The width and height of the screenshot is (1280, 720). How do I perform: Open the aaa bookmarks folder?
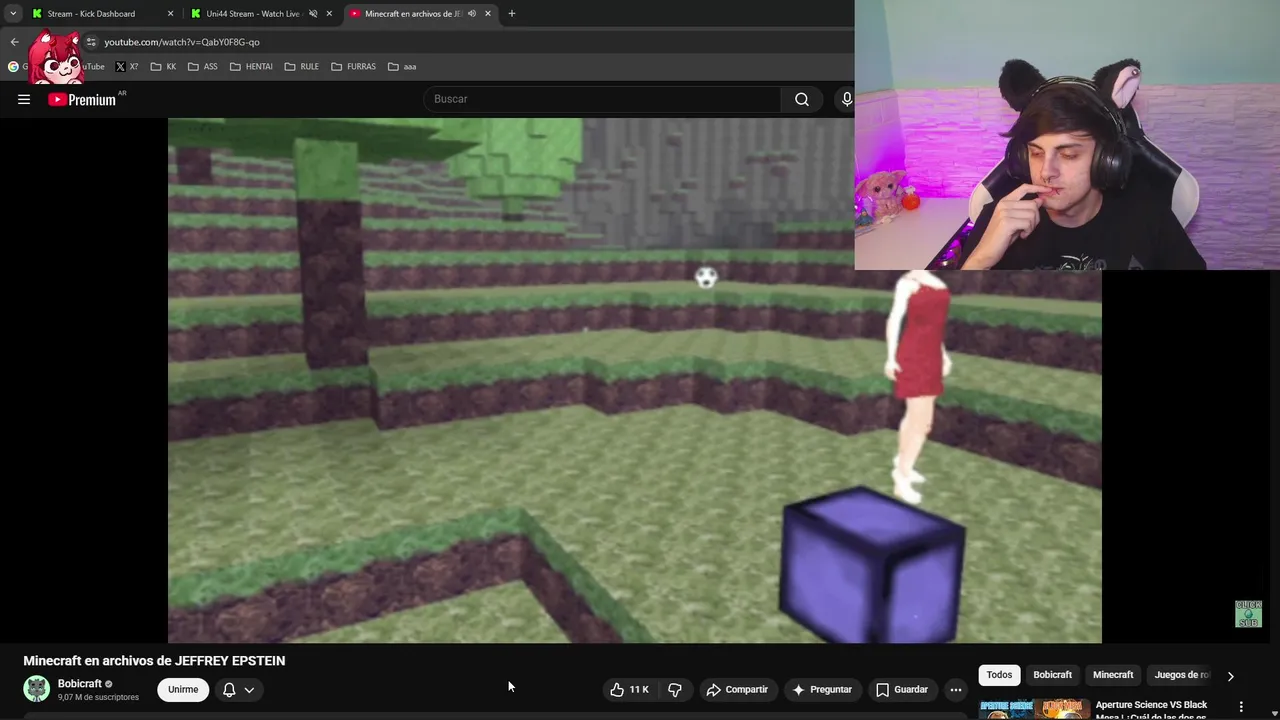[402, 67]
